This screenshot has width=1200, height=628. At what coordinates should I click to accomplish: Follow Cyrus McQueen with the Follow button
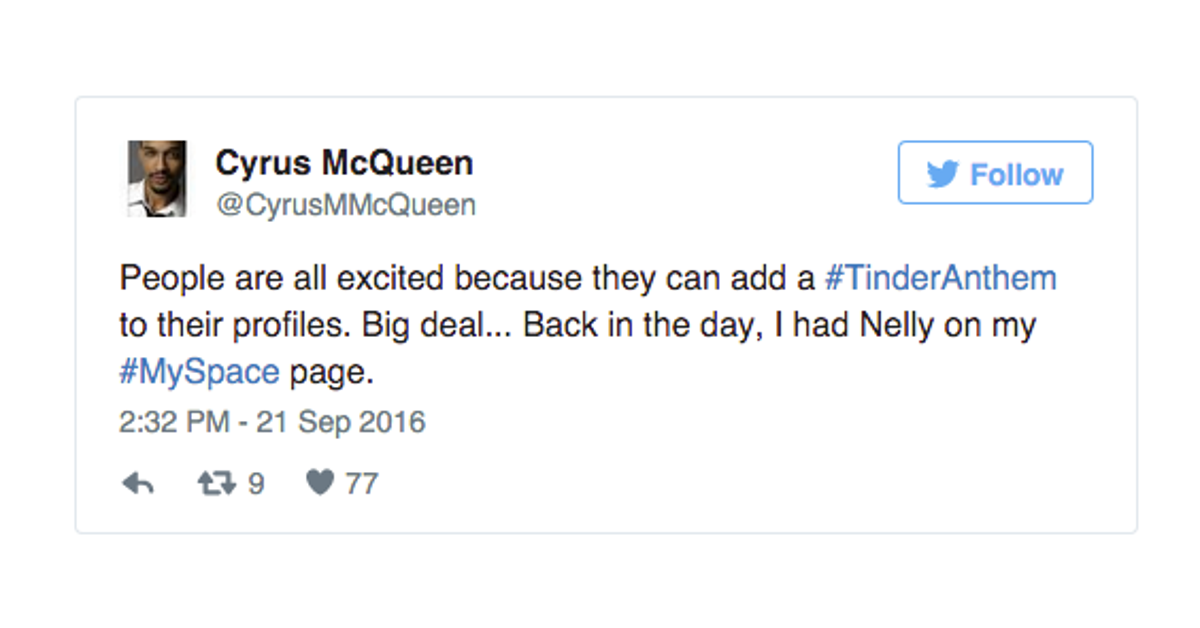click(995, 173)
